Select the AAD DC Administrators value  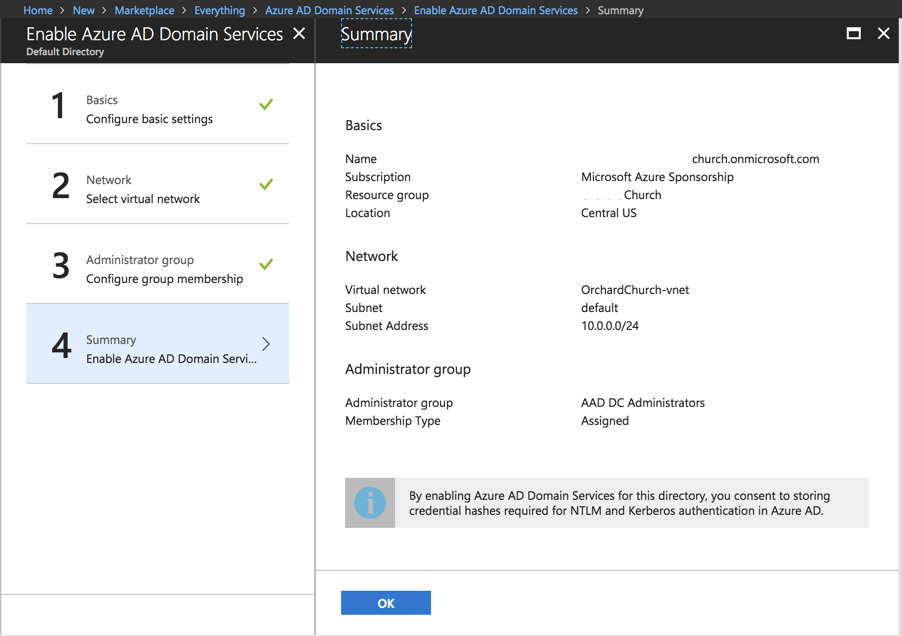[x=643, y=403]
